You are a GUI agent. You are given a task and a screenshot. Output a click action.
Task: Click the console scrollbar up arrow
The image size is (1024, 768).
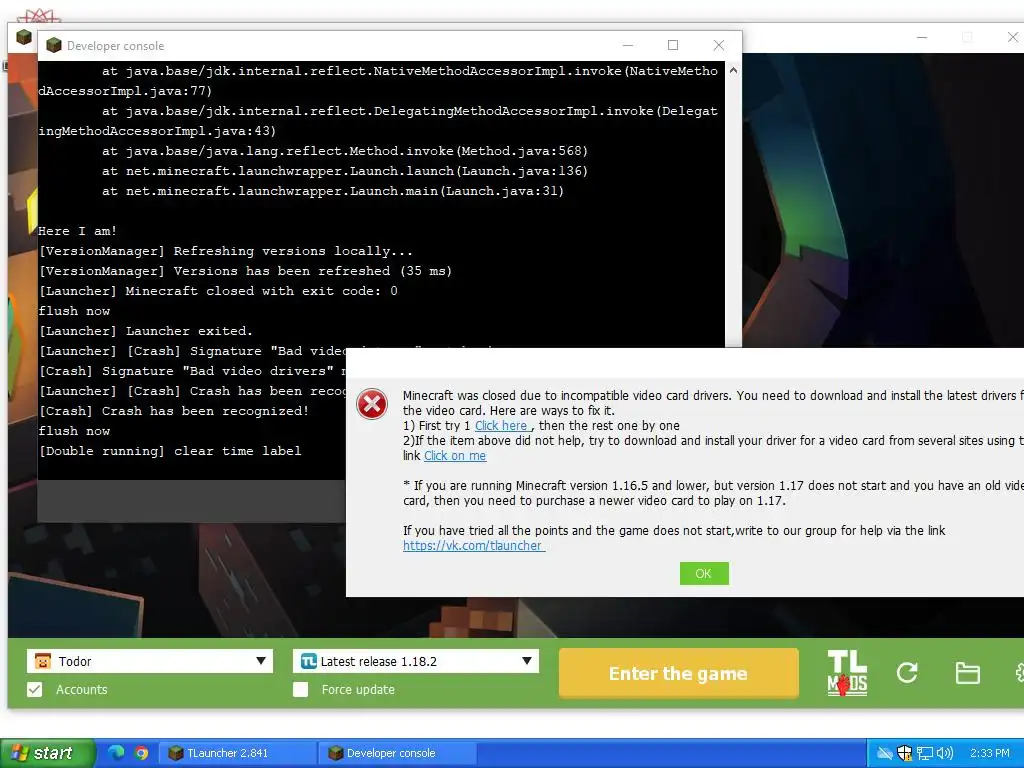click(733, 70)
